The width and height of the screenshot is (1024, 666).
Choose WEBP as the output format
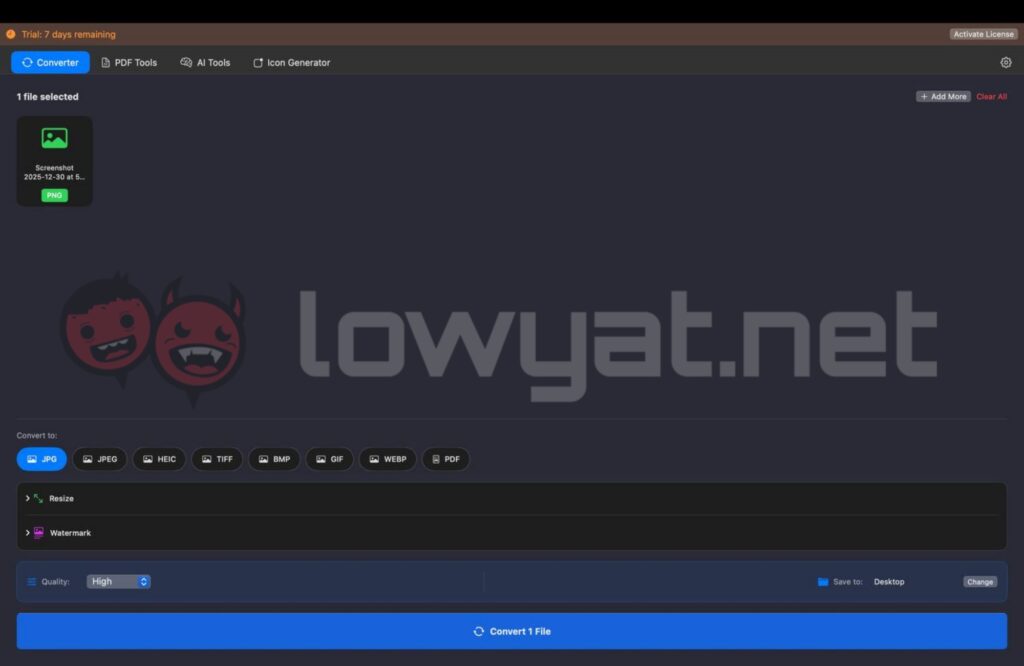[388, 459]
